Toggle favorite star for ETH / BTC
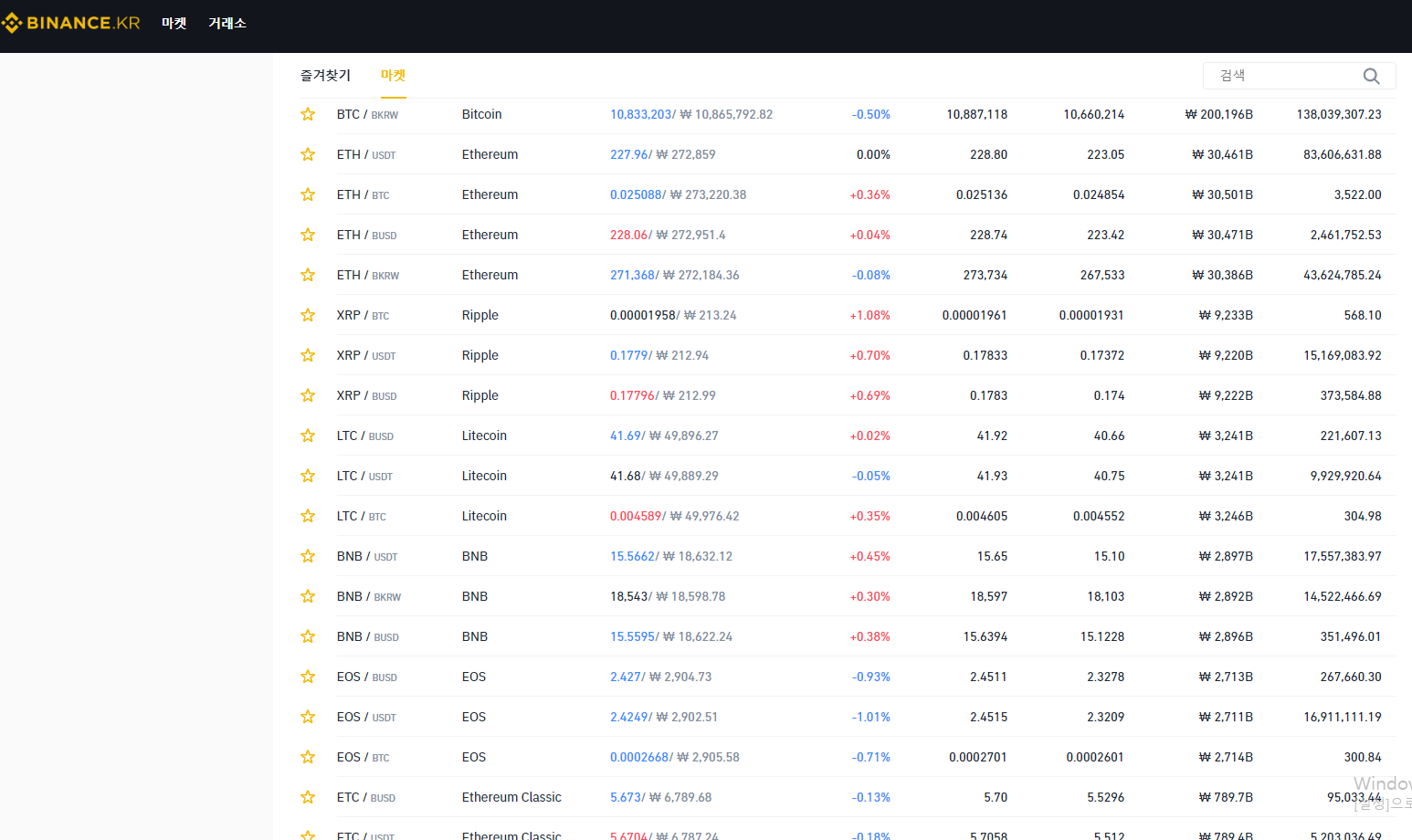The height and width of the screenshot is (840, 1412). coord(308,194)
